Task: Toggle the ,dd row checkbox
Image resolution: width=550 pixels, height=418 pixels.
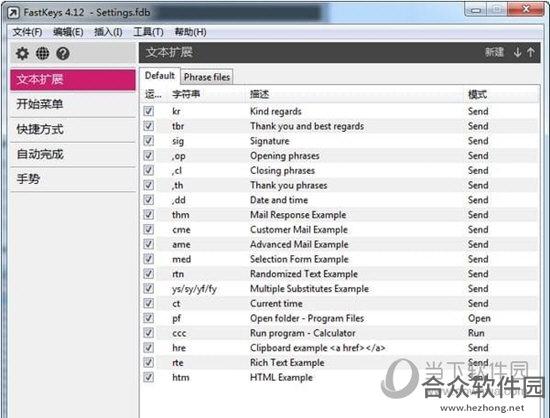Action: pyautogui.click(x=149, y=200)
